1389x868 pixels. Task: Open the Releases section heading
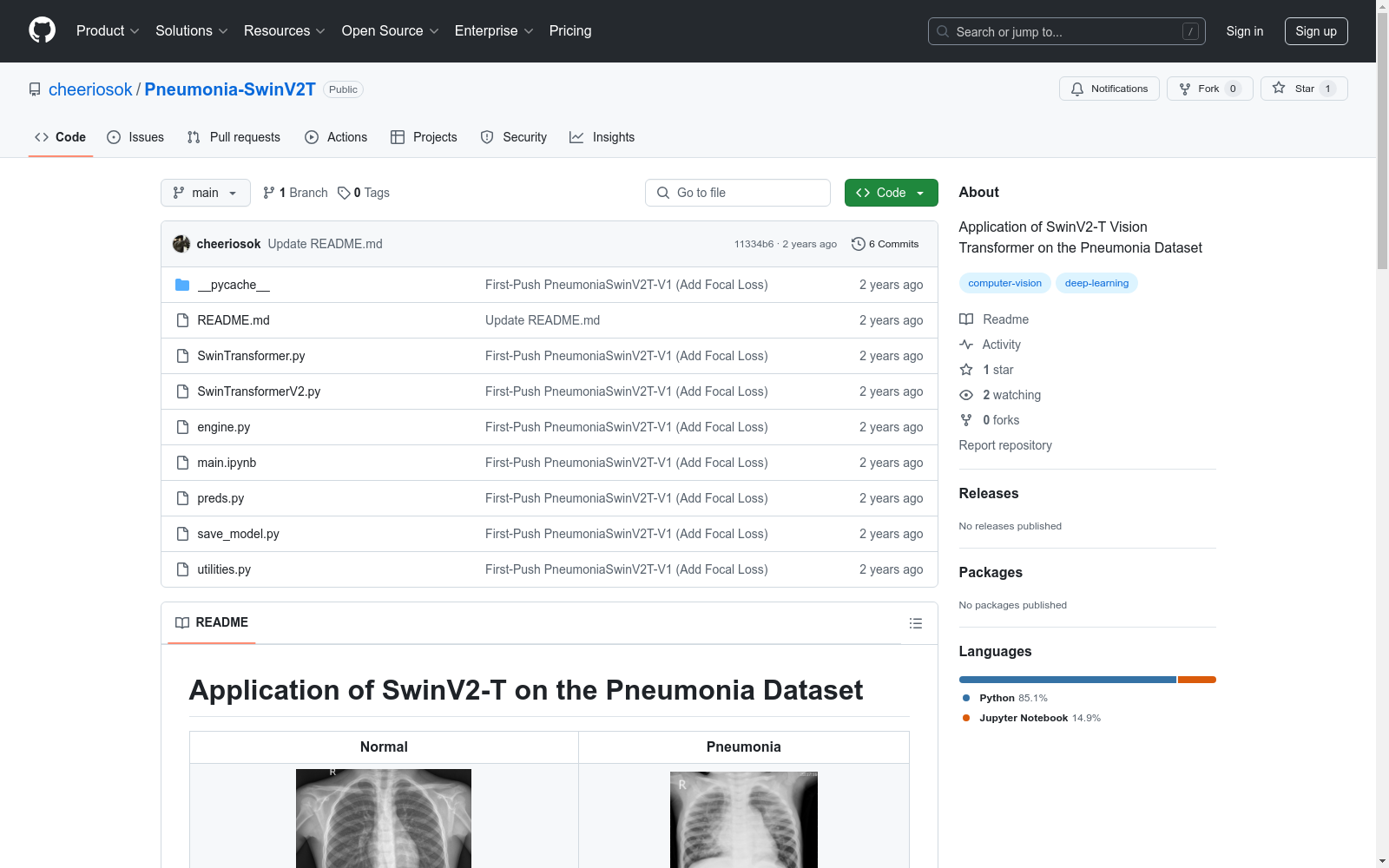click(989, 493)
